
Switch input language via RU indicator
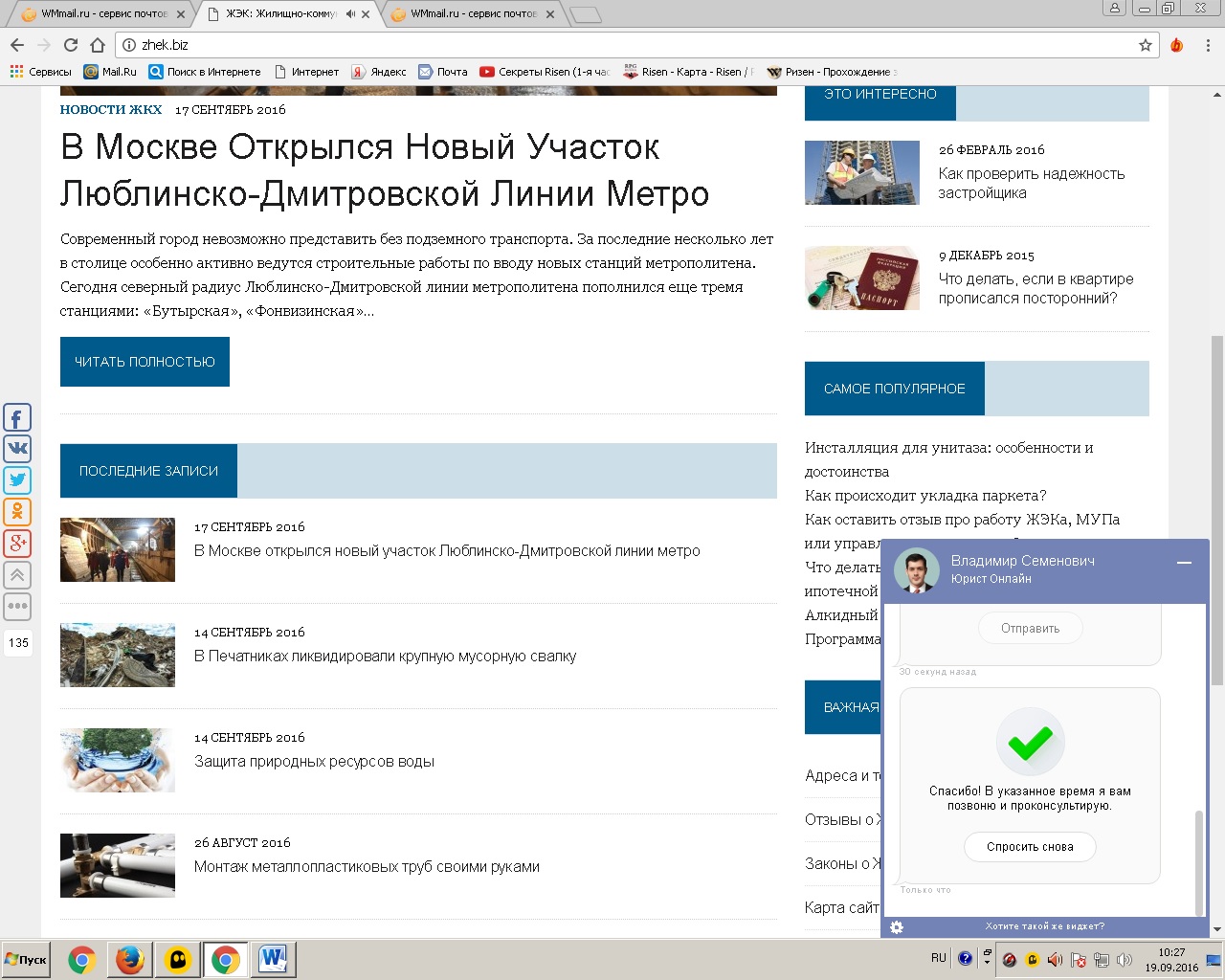(939, 958)
